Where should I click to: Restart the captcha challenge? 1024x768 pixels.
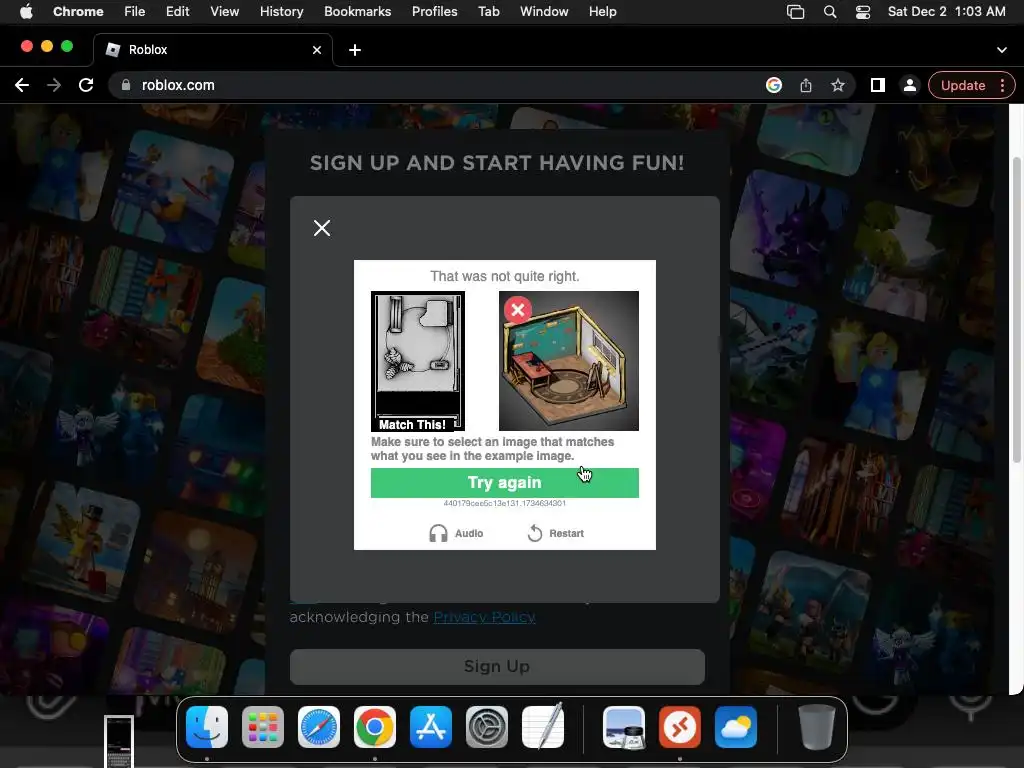pos(556,534)
